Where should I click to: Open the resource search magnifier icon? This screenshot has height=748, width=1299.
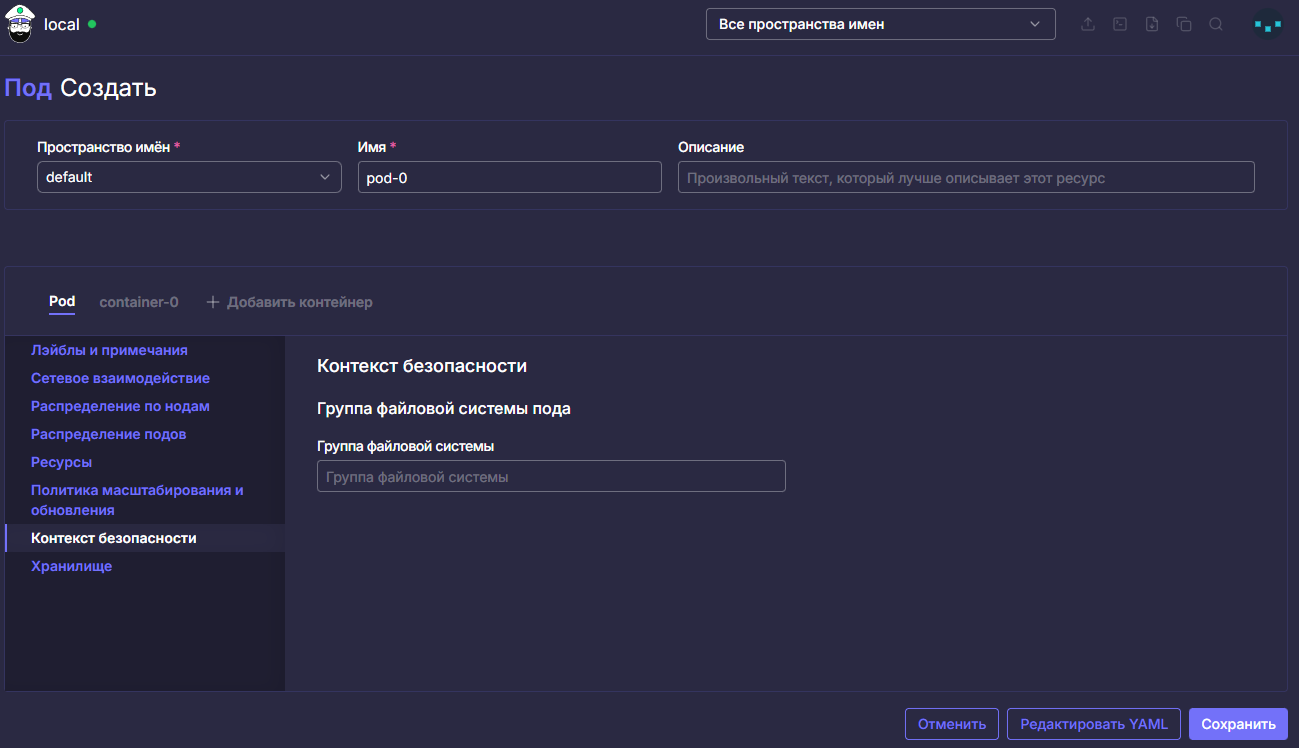(x=1216, y=24)
